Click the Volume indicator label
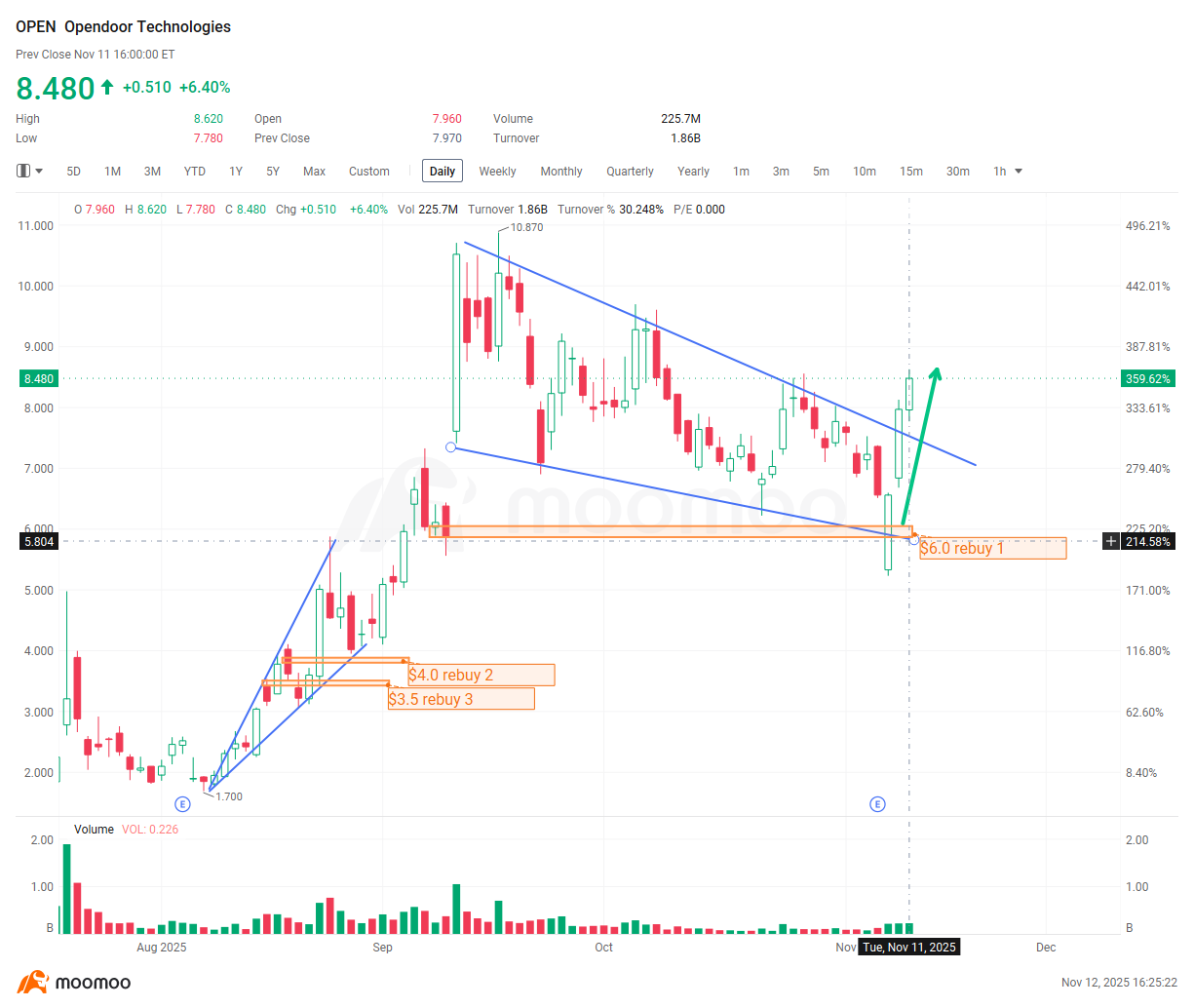Viewport: 1194px width, 1008px height. coord(94,830)
